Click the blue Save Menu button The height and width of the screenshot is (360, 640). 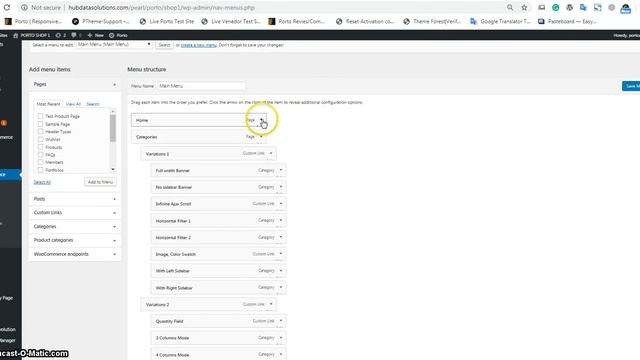[x=631, y=86]
